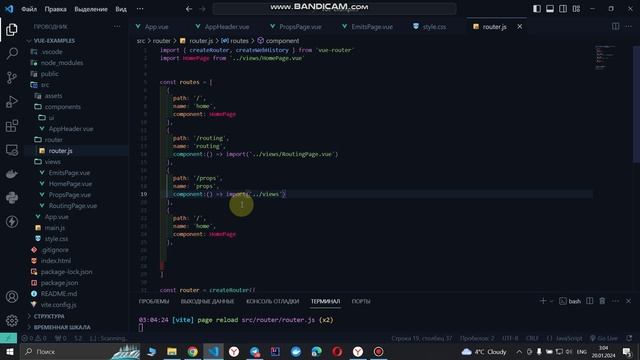Expand the .vscode folder
This screenshot has height=360, width=640.
click(x=51, y=52)
